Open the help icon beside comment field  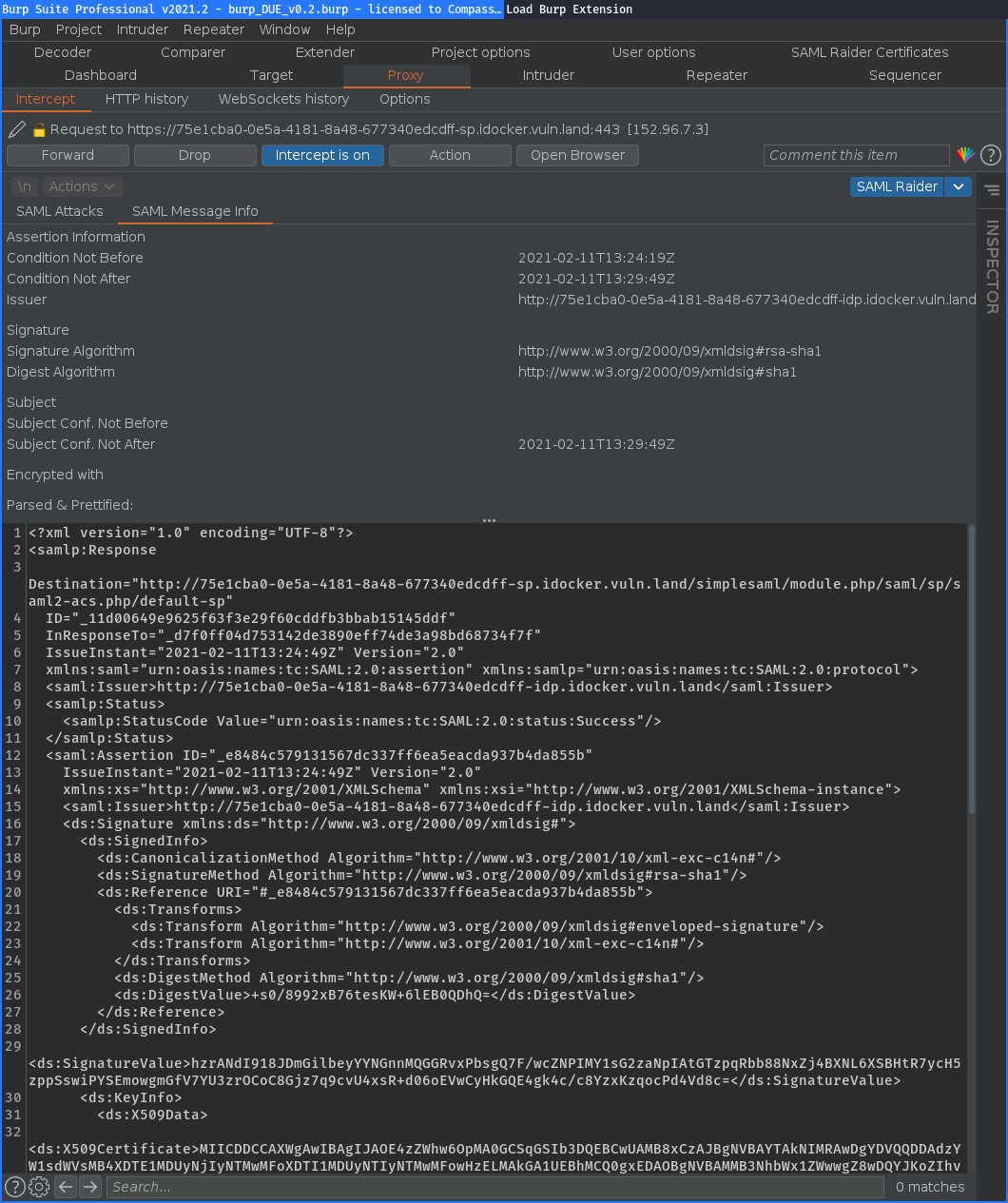coord(990,155)
